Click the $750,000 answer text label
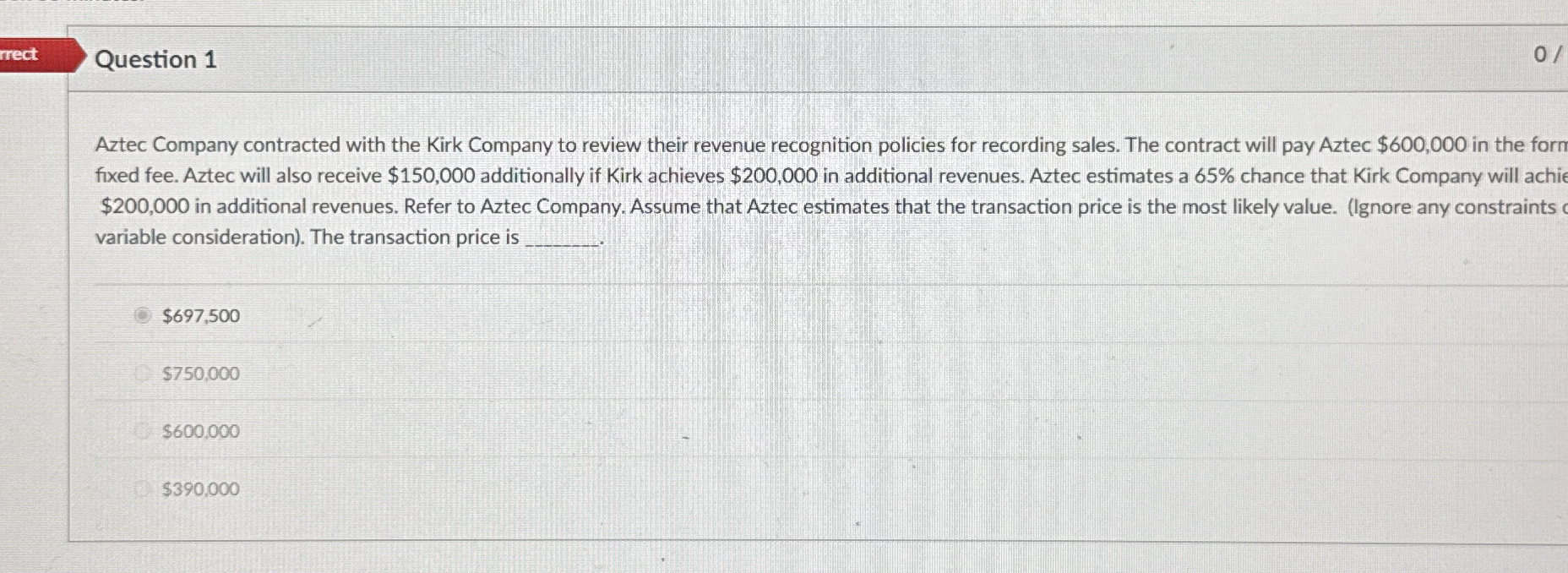 click(199, 372)
